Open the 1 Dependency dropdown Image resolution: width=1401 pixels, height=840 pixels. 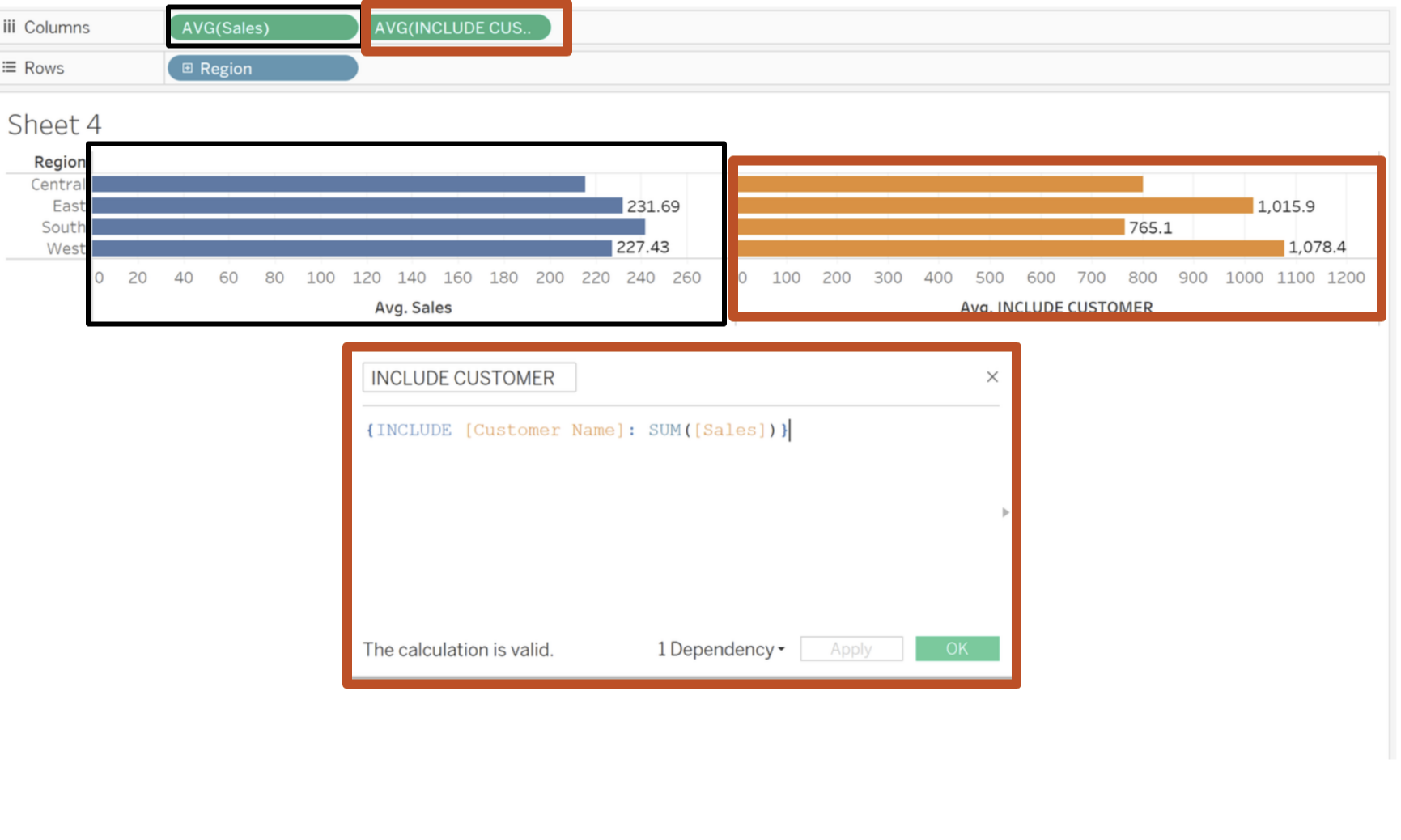720,649
